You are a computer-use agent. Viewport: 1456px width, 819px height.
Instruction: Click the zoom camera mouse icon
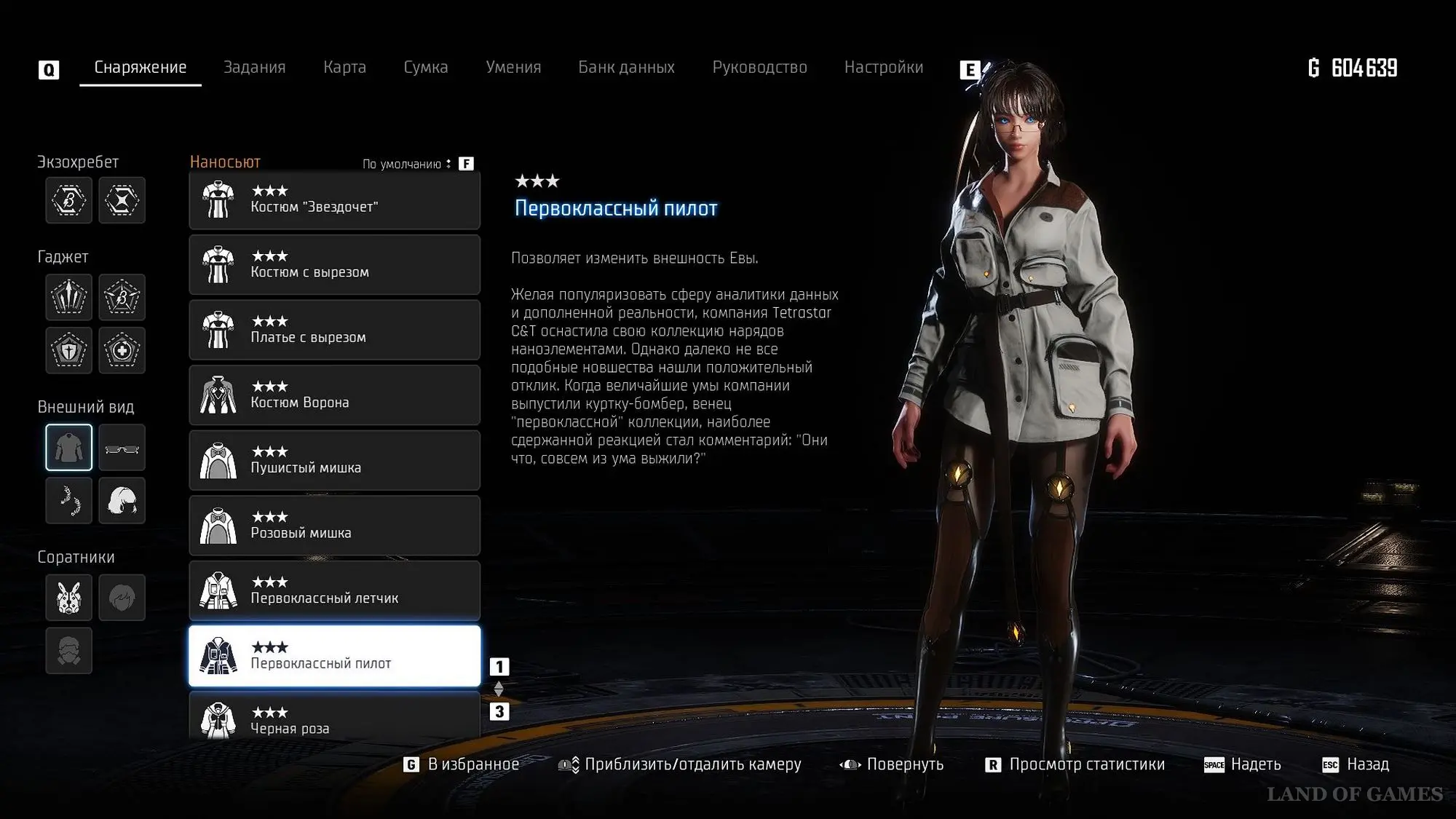tap(569, 764)
